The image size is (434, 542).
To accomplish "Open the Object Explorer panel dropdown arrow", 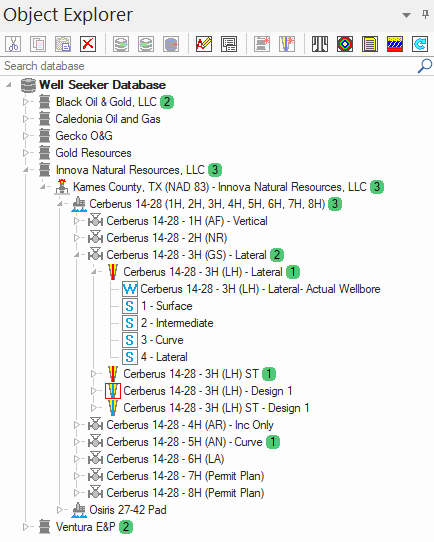I will pos(407,15).
